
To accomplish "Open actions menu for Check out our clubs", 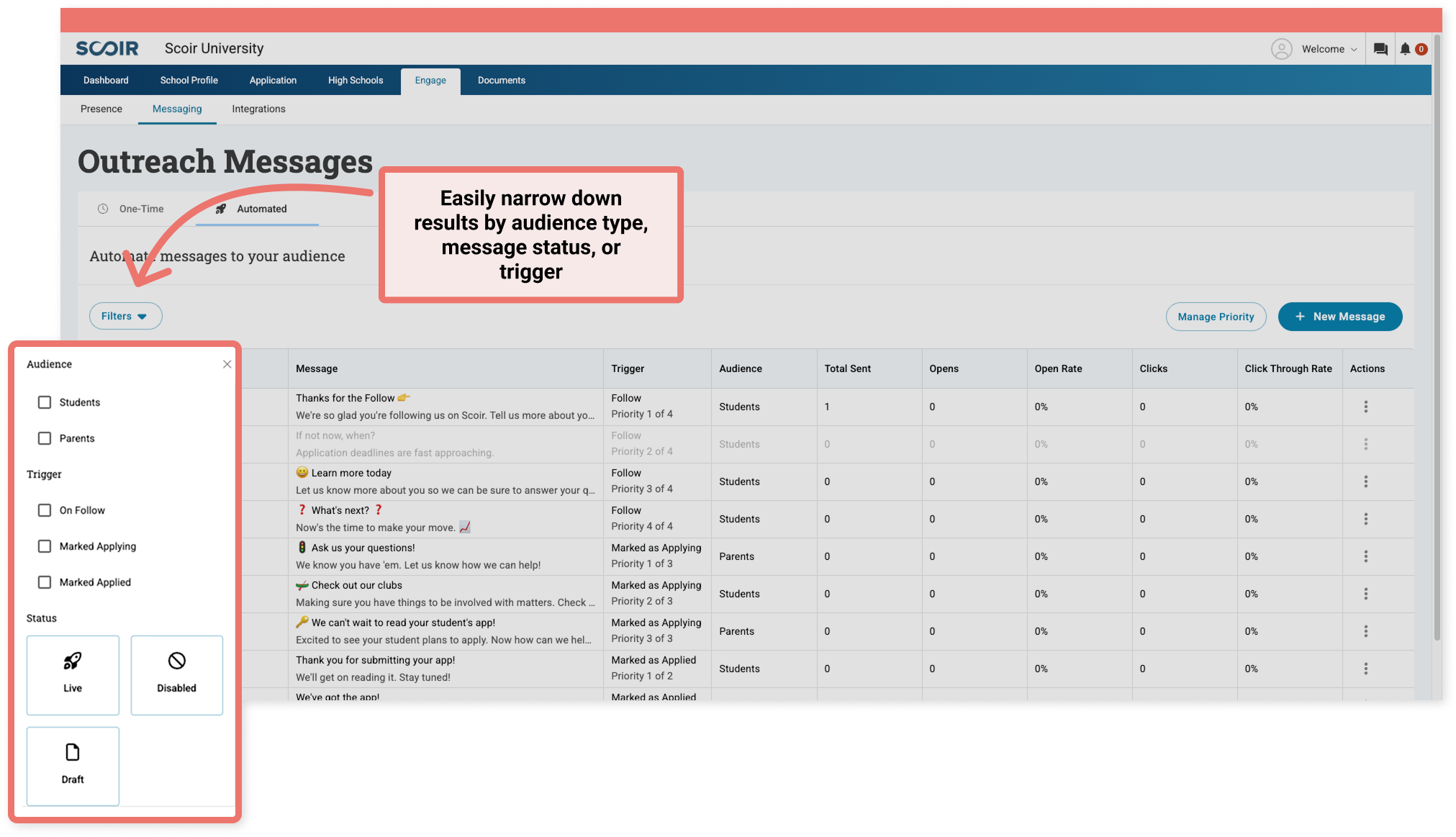I will pyautogui.click(x=1365, y=594).
